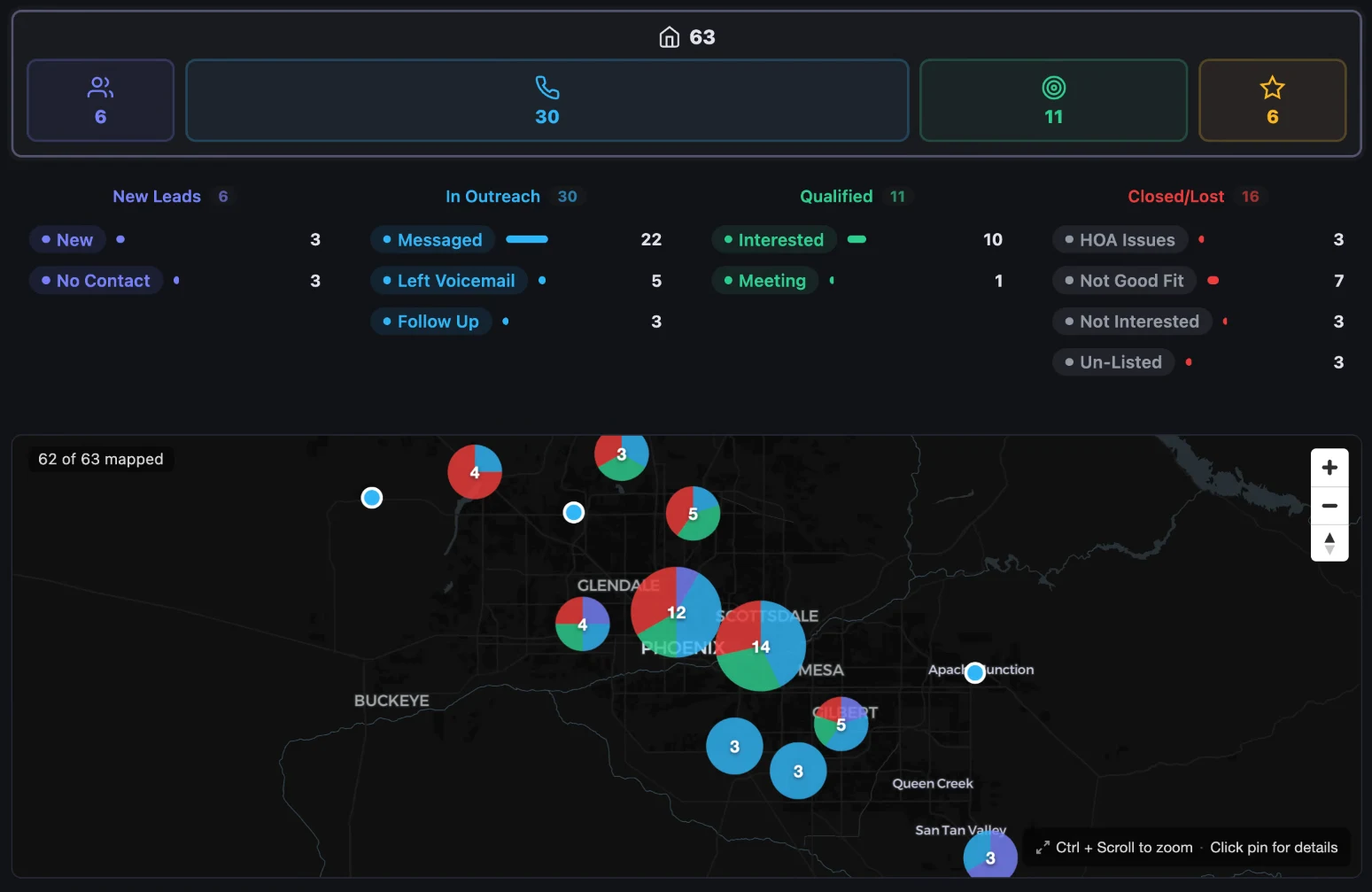Filter by Follow Up status
The image size is (1372, 892).
pyautogui.click(x=430, y=322)
